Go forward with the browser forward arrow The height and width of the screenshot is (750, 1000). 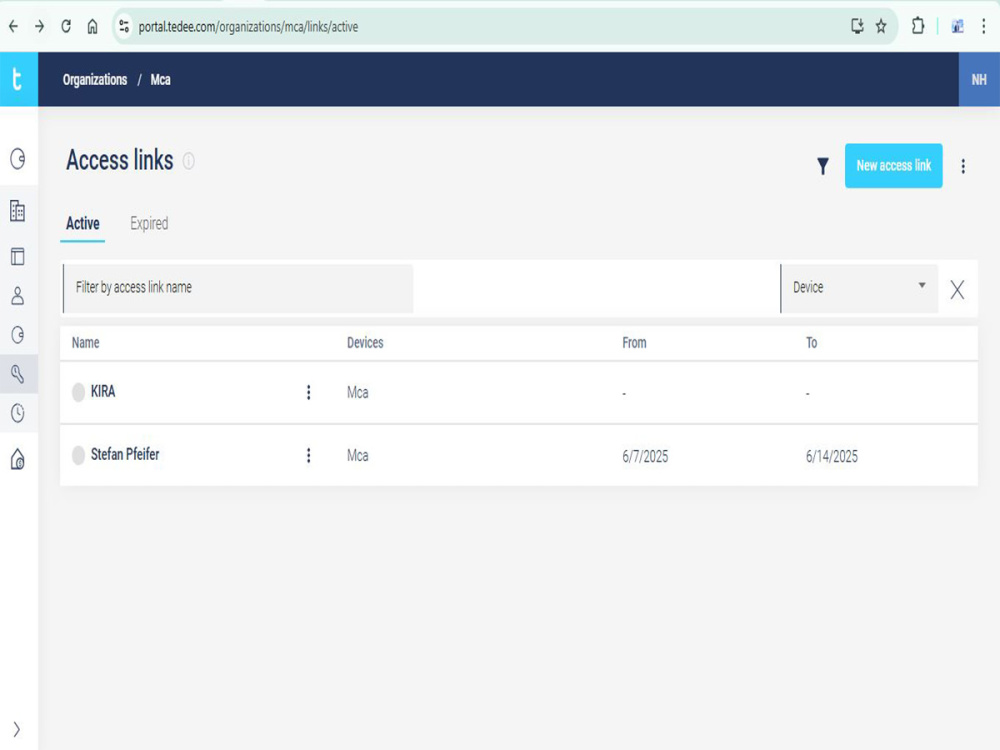pos(40,26)
